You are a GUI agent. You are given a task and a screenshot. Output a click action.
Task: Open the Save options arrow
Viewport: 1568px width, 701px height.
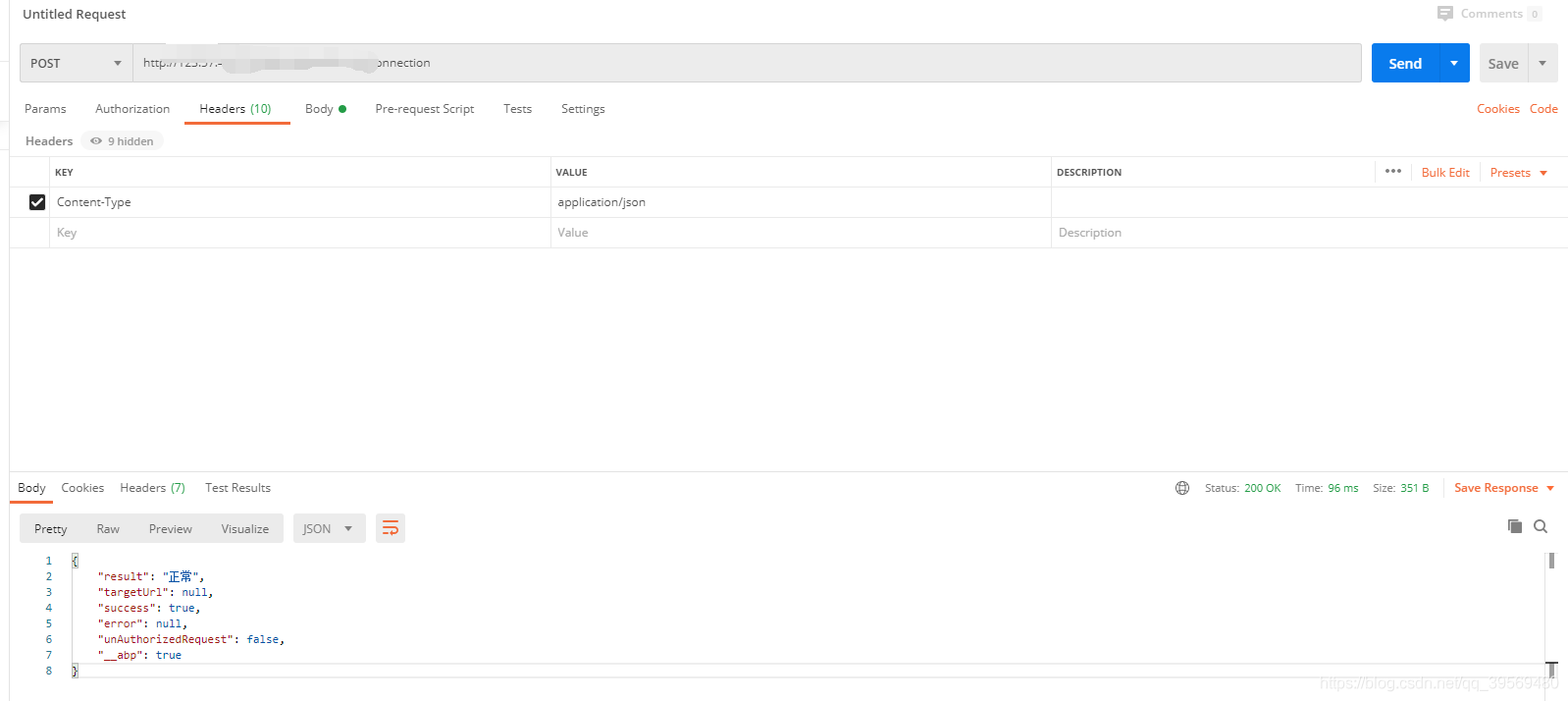(1542, 63)
